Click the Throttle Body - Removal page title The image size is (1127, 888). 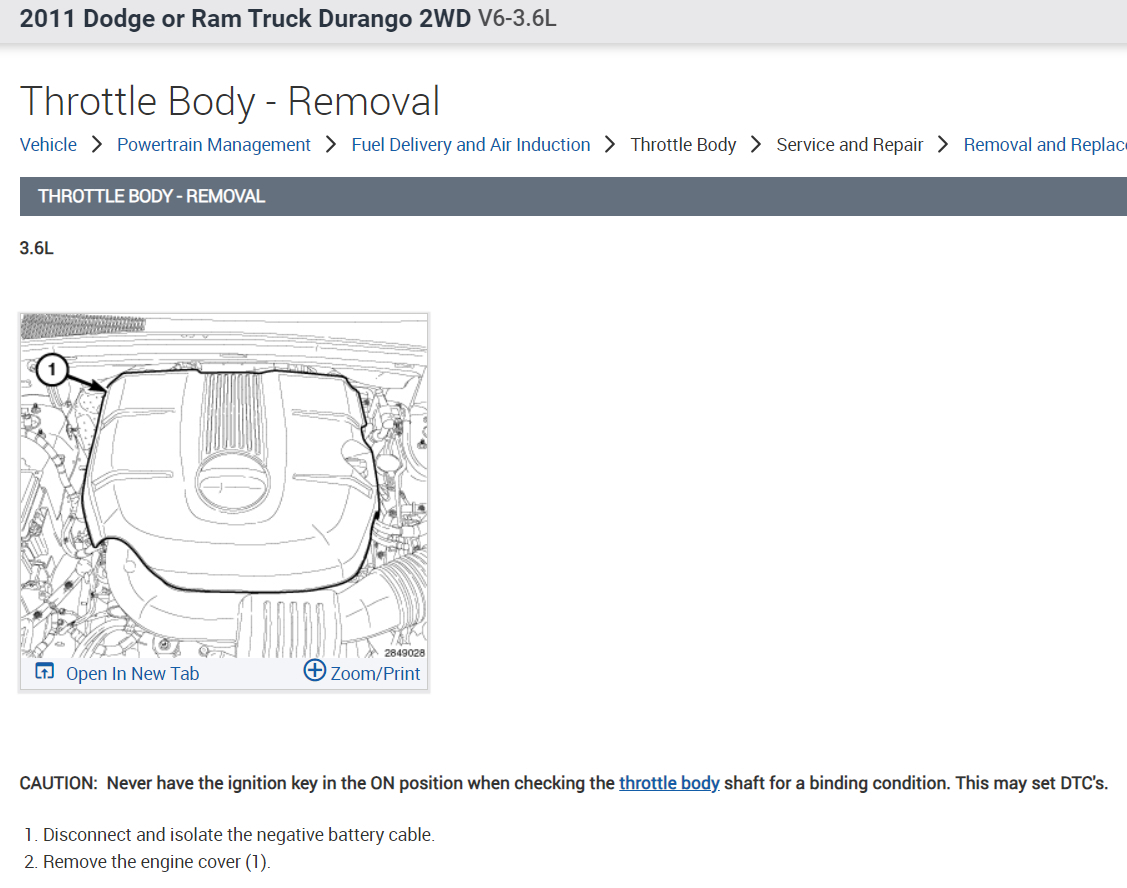pos(230,101)
